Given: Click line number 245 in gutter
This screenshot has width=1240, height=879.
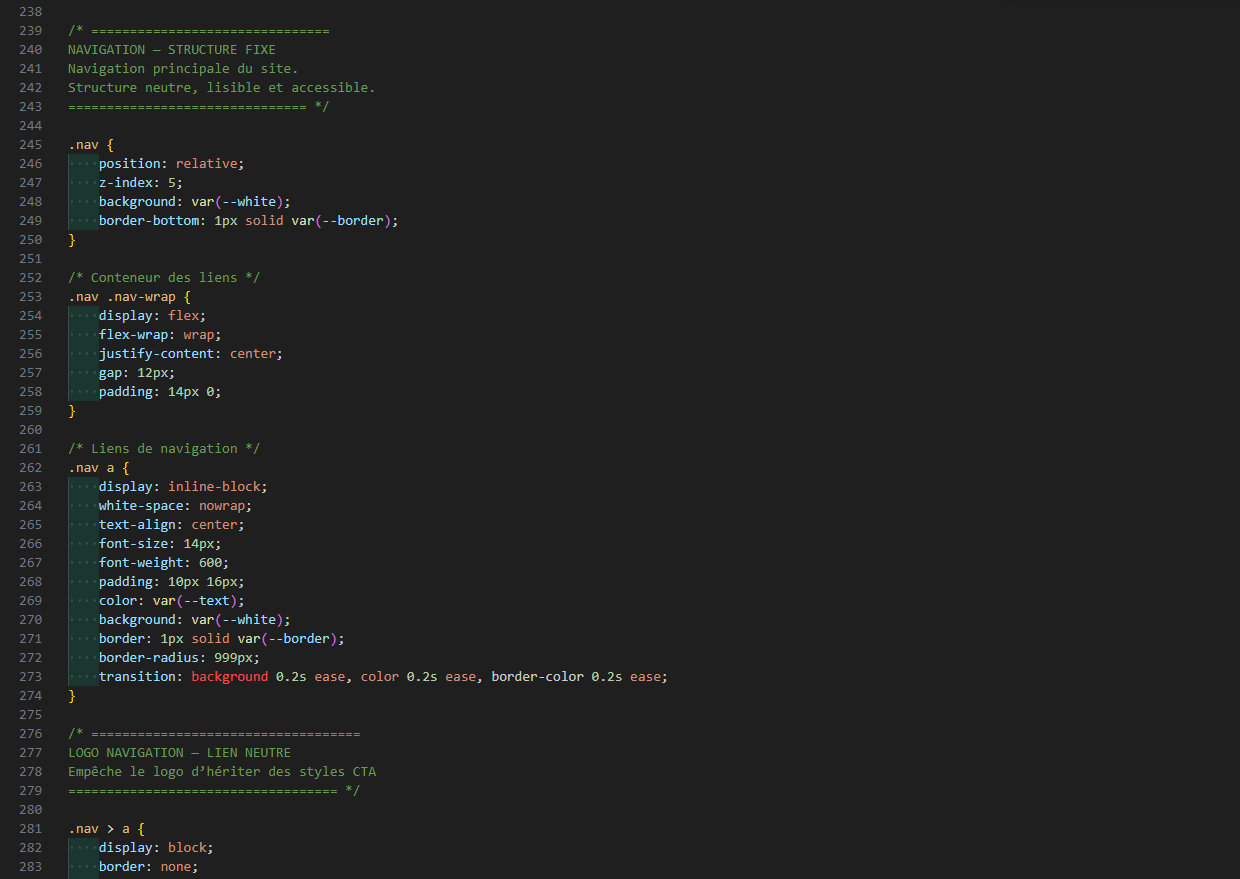Looking at the screenshot, I should tap(30, 145).
